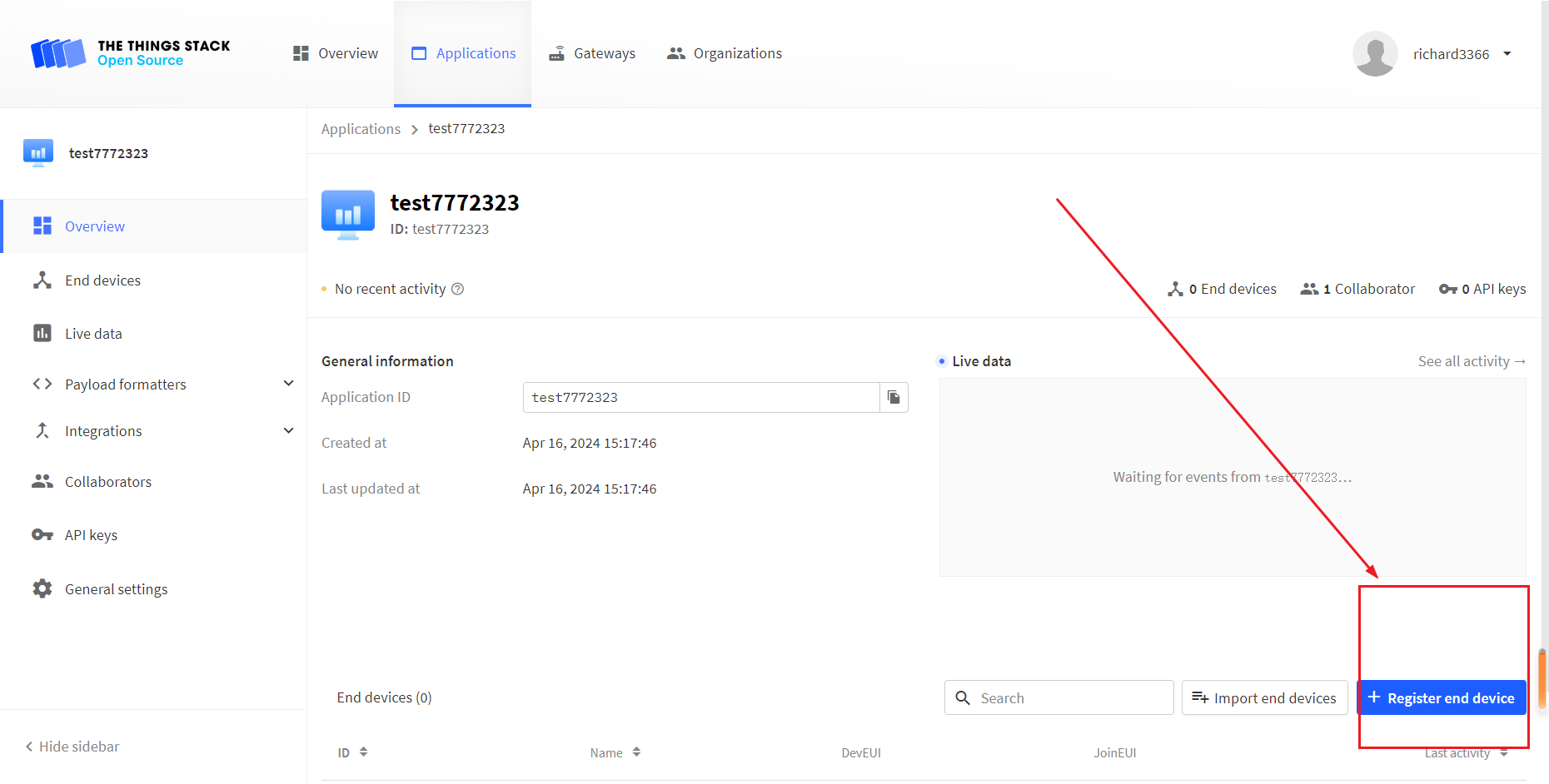Expand Payload formatters submenu
This screenshot has height=784, width=1549.
(x=288, y=384)
